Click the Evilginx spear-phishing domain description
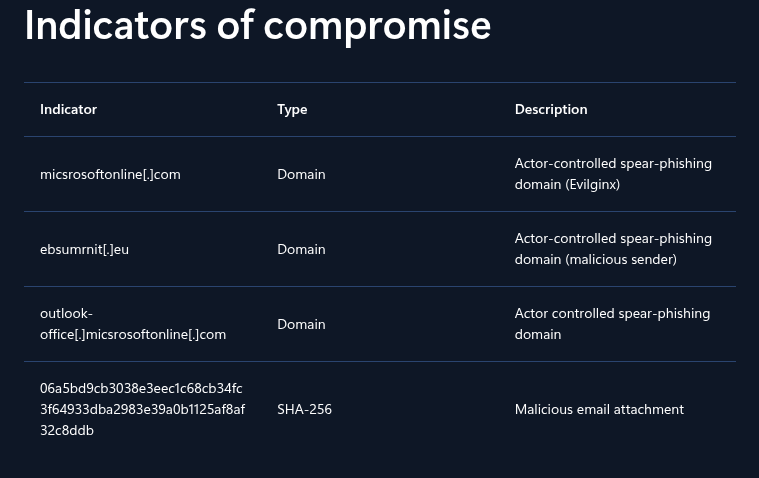 pyautogui.click(x=613, y=174)
